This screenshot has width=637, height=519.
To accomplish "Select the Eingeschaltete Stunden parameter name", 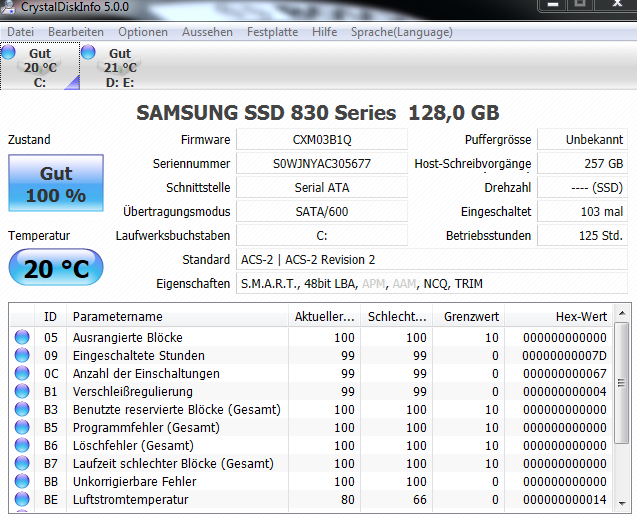I will coord(139,355).
